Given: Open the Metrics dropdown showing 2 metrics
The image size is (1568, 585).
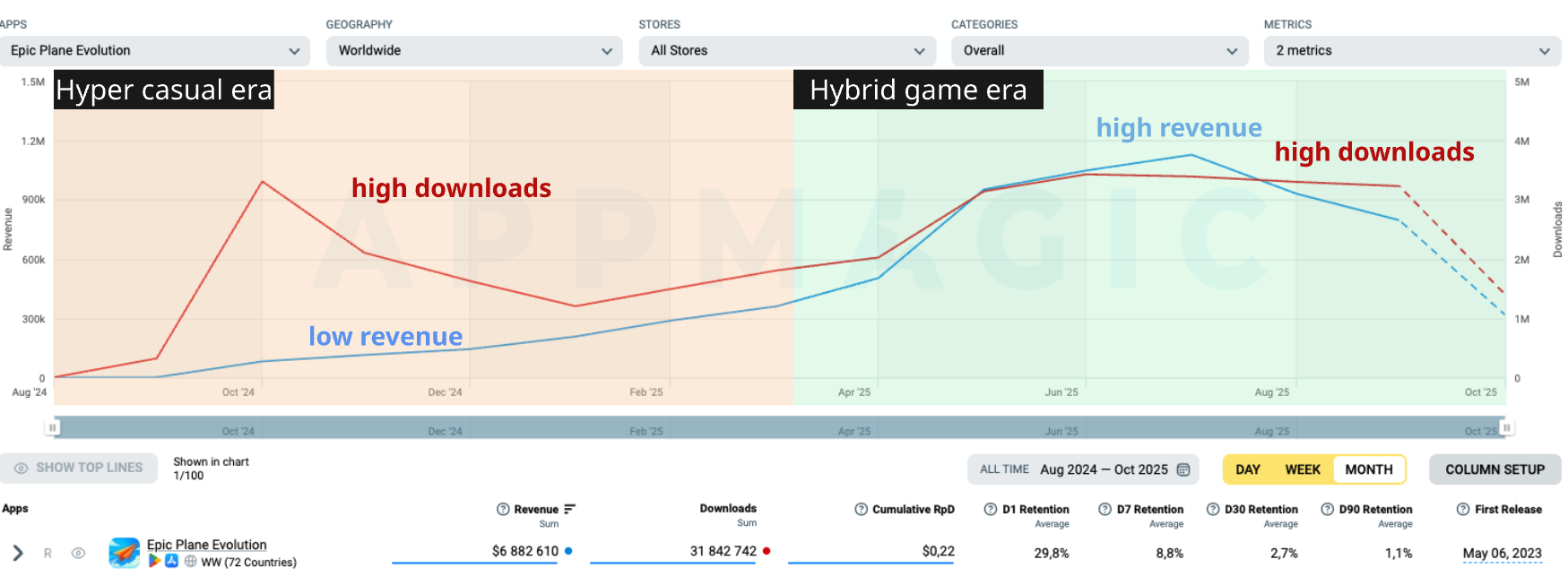Looking at the screenshot, I should (x=1412, y=51).
